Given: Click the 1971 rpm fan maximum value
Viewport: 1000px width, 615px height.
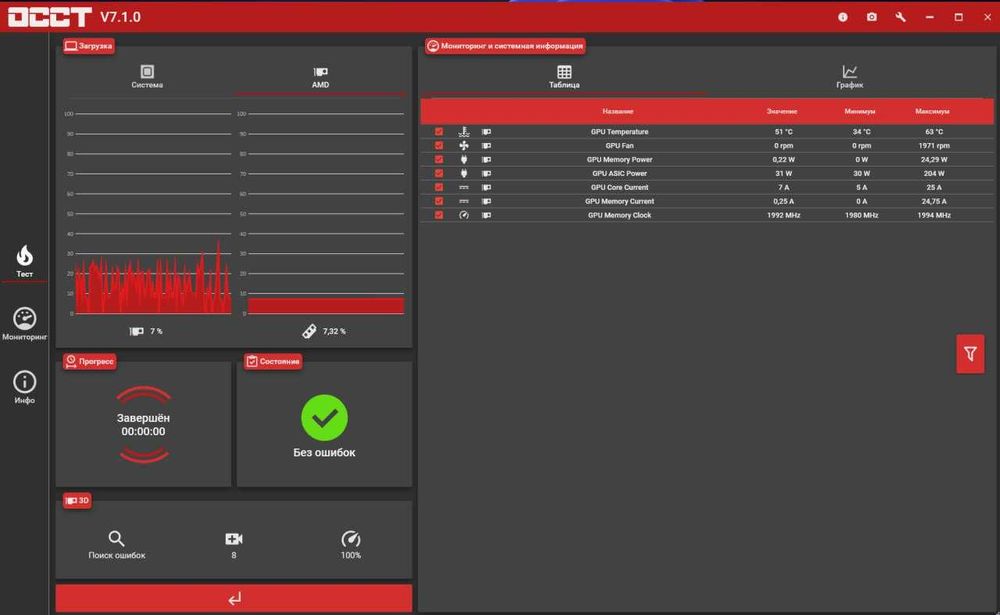Looking at the screenshot, I should pyautogui.click(x=934, y=145).
